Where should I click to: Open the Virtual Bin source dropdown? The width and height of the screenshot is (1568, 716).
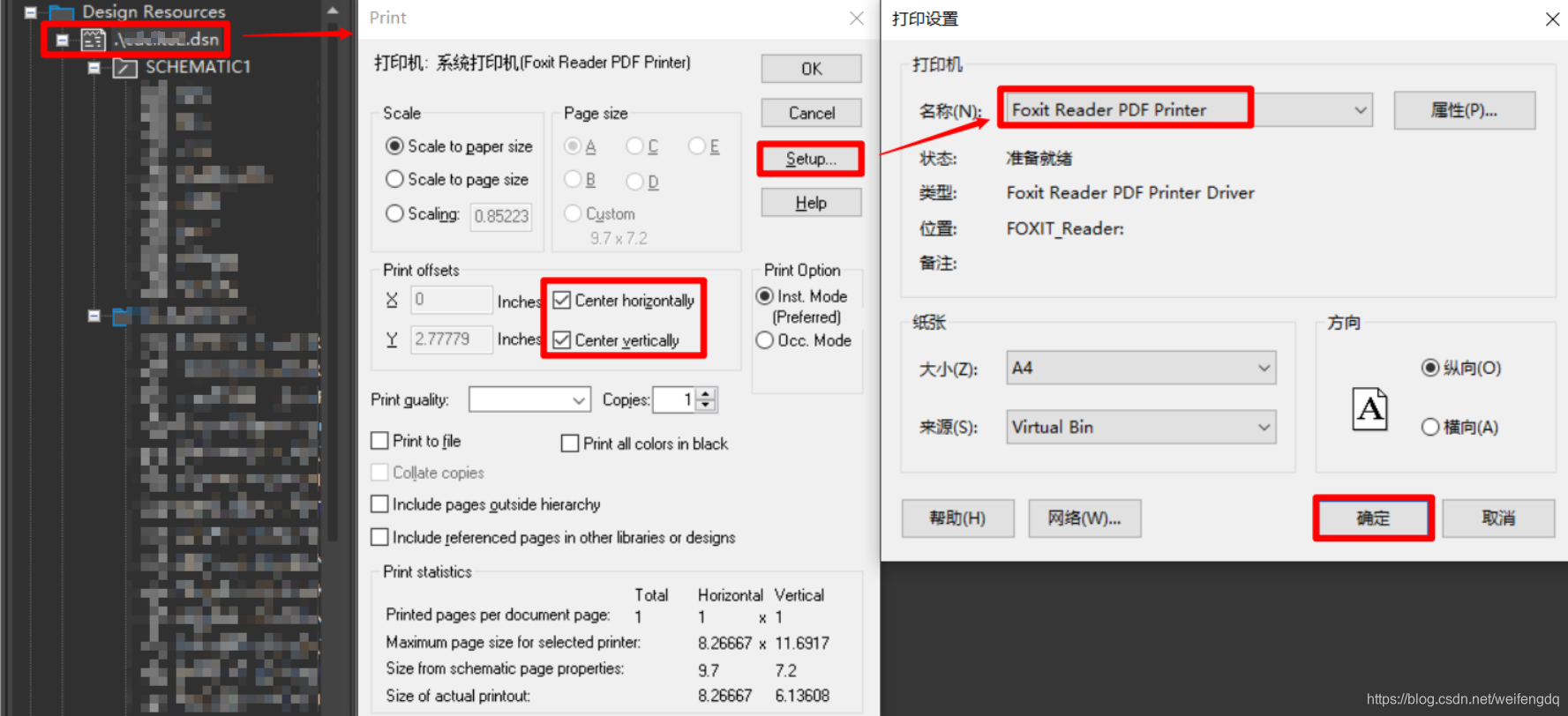[1264, 428]
